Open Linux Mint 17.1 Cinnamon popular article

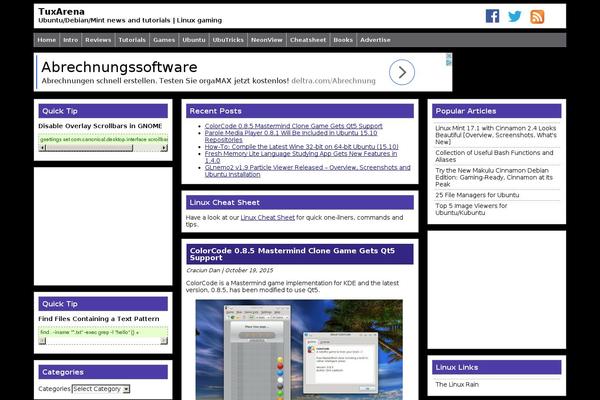click(x=496, y=135)
